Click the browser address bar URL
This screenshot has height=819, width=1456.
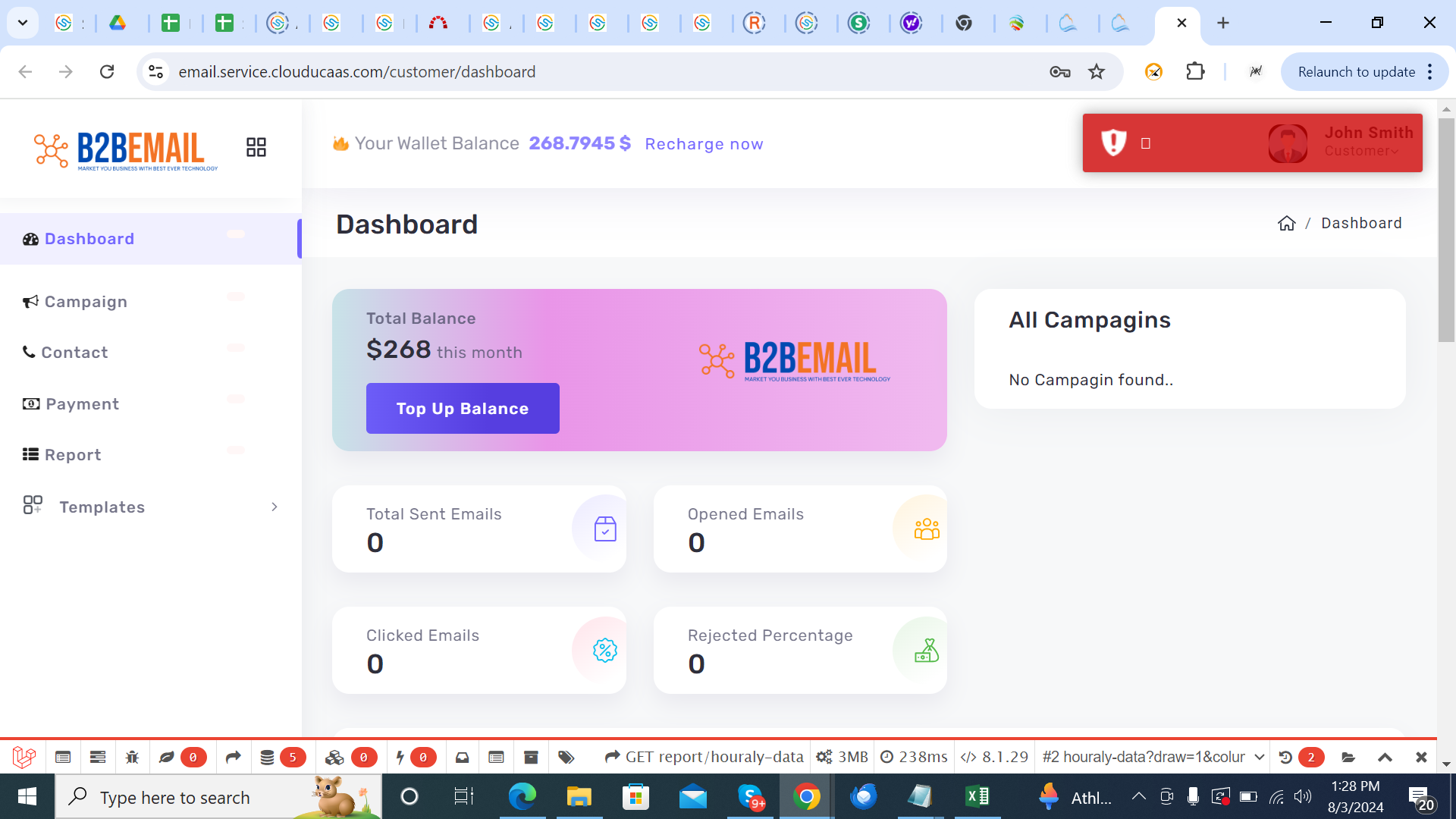pos(356,72)
